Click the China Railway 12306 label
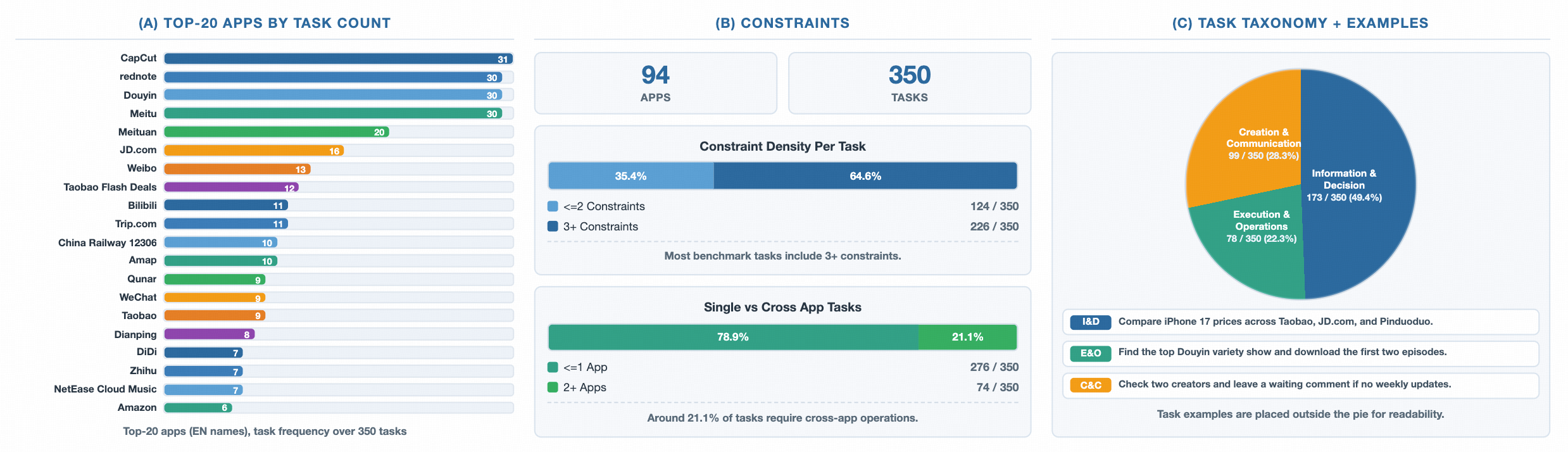 click(x=108, y=242)
